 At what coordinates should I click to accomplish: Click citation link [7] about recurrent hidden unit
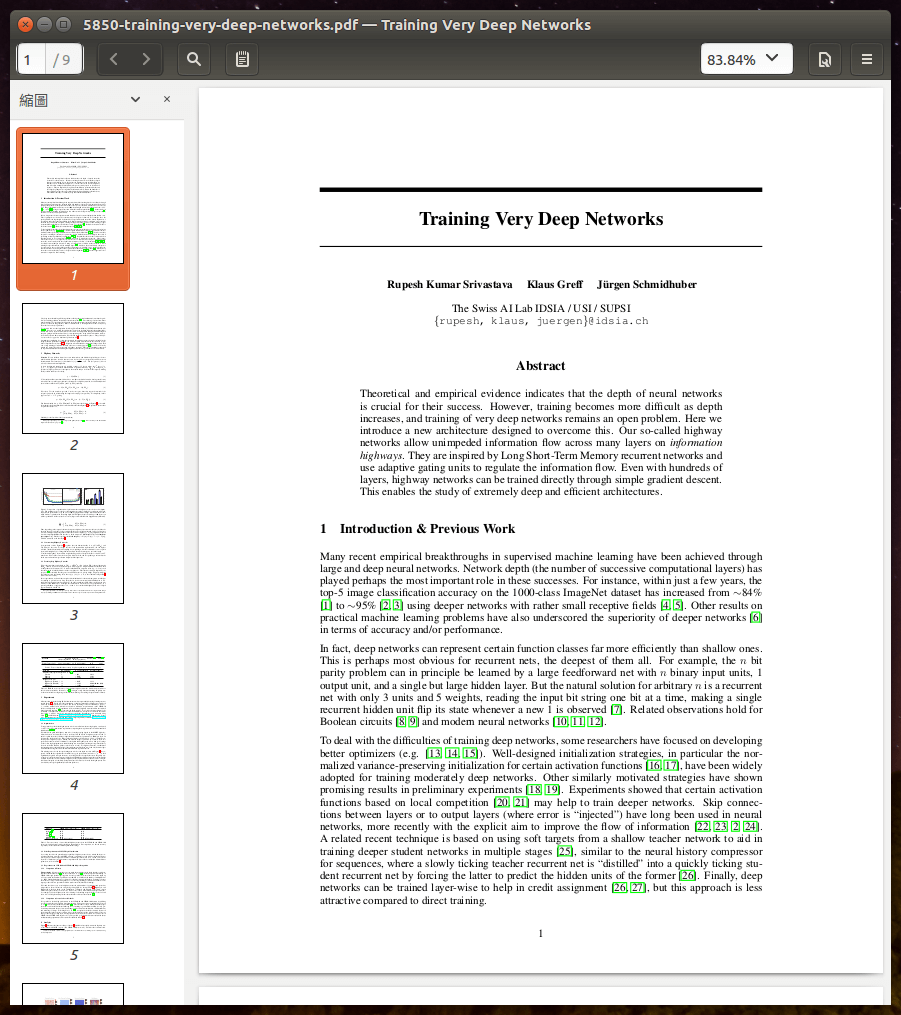point(617,710)
